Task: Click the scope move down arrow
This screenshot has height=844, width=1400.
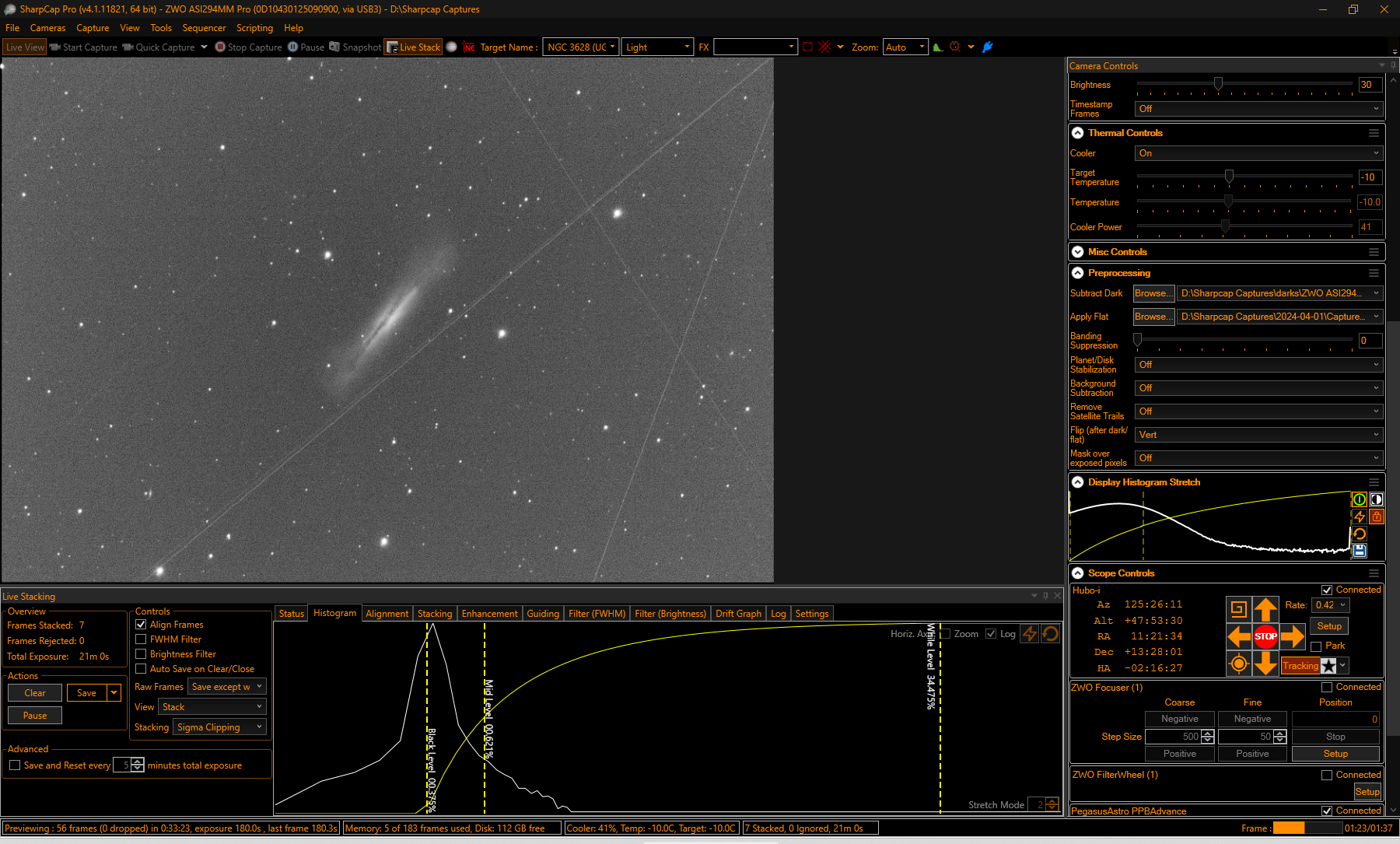Action: coord(1265,663)
